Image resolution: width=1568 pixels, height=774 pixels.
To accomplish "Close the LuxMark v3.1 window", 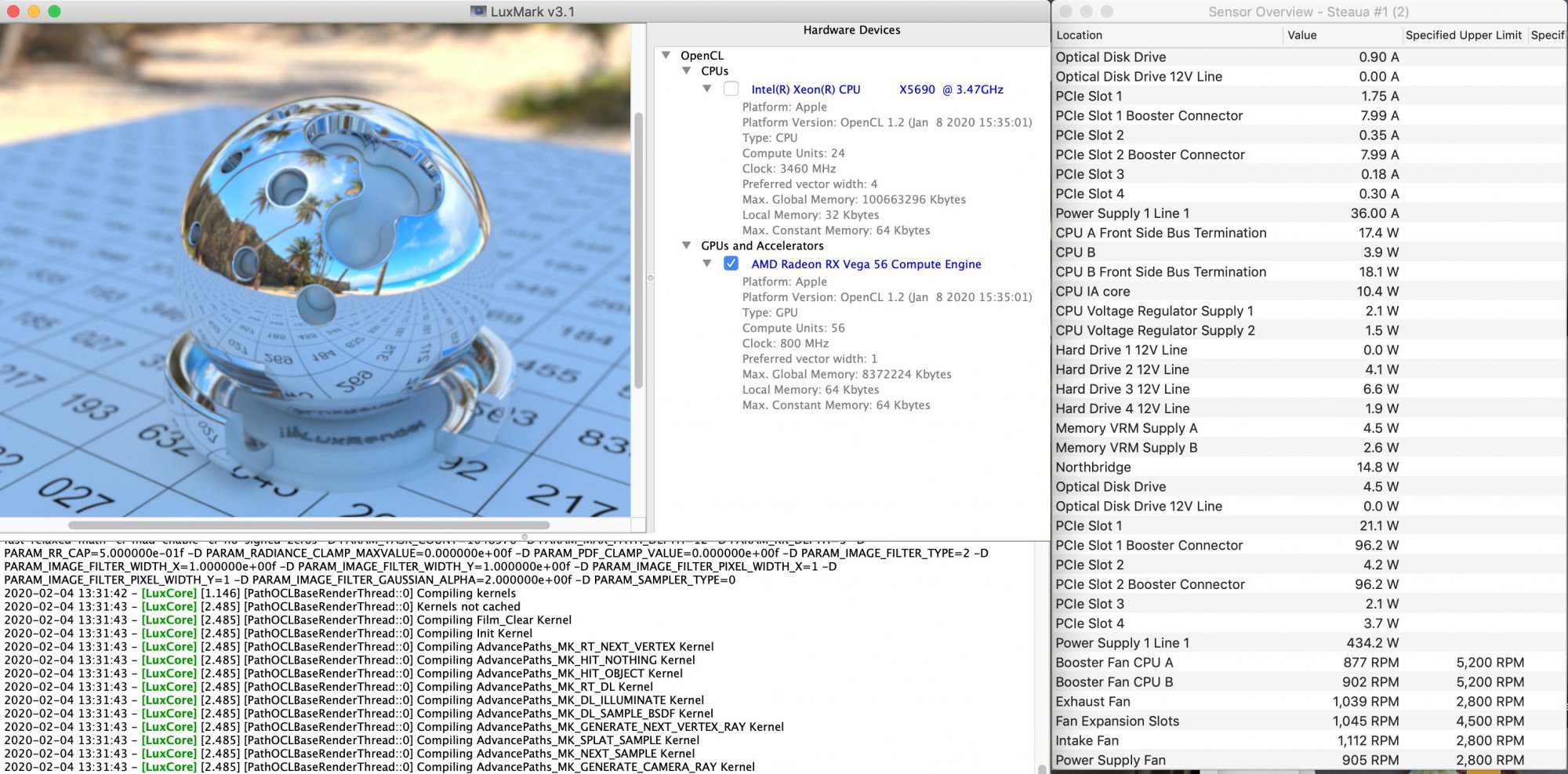I will tap(13, 11).
